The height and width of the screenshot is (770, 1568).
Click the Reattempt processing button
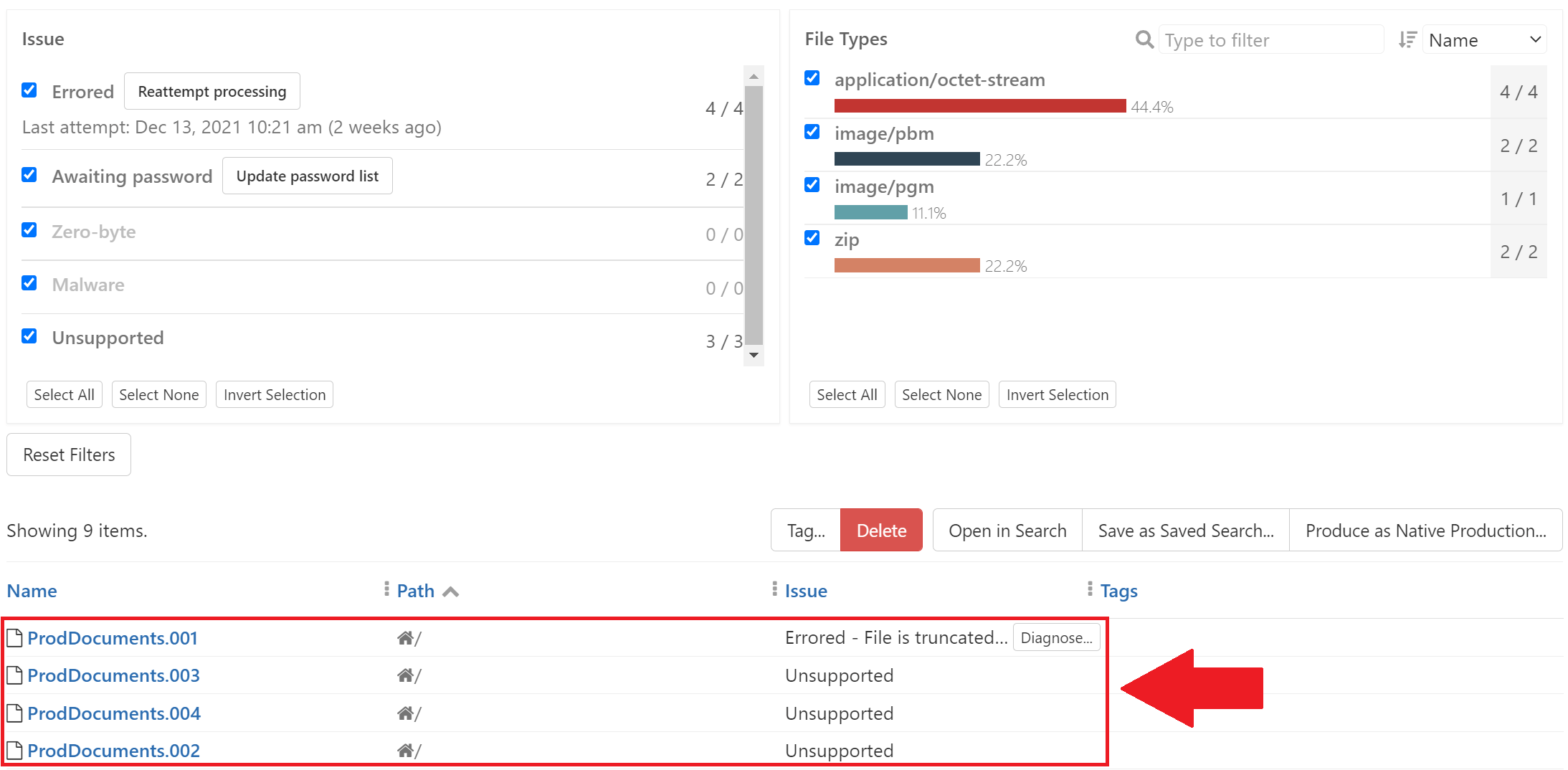coord(212,91)
